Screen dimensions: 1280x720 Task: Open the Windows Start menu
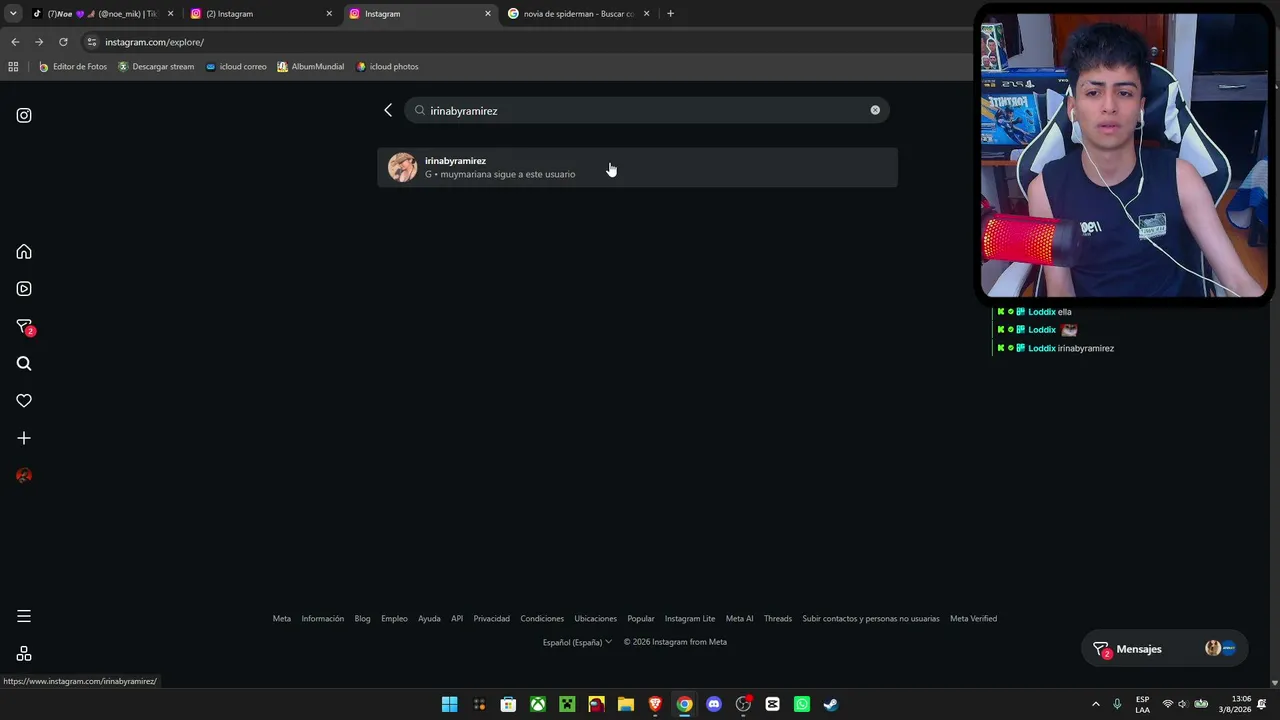[450, 704]
